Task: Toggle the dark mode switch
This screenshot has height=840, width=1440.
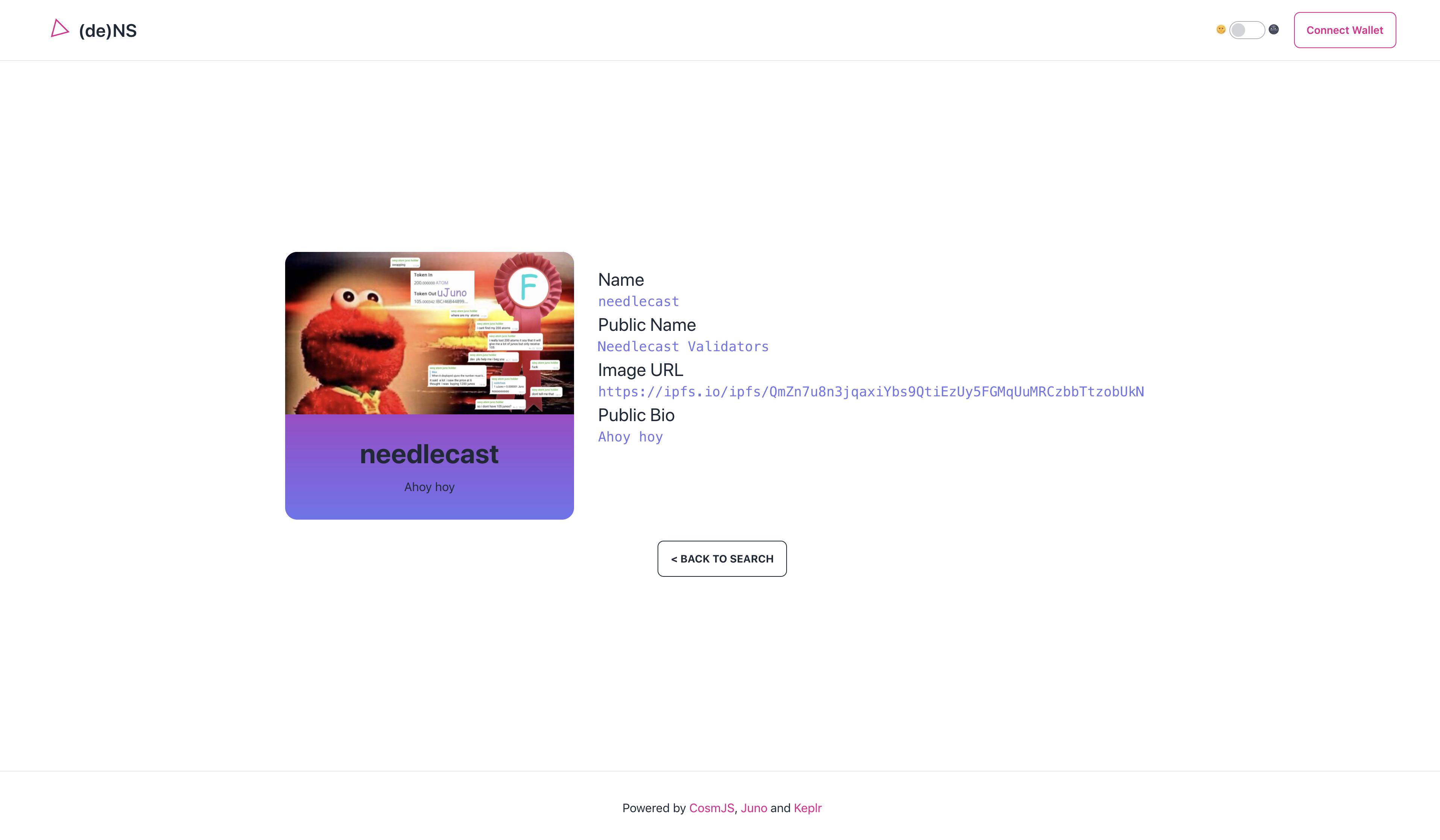Action: click(1247, 30)
